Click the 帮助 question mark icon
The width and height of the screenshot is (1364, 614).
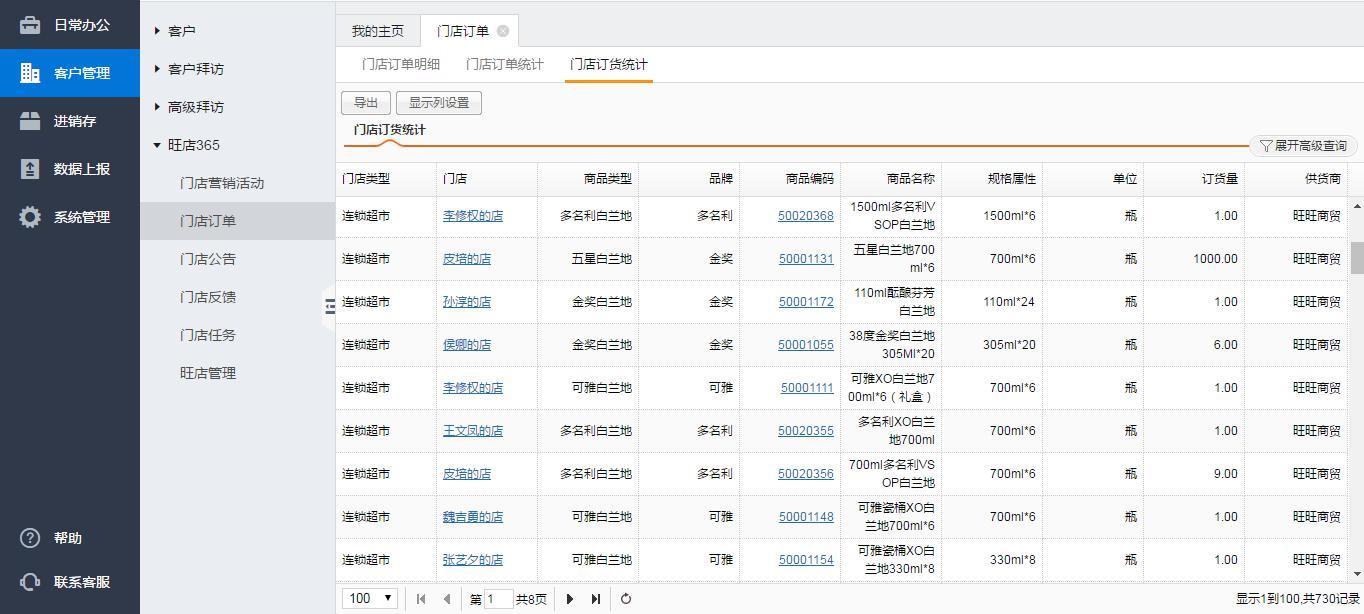tap(30, 538)
